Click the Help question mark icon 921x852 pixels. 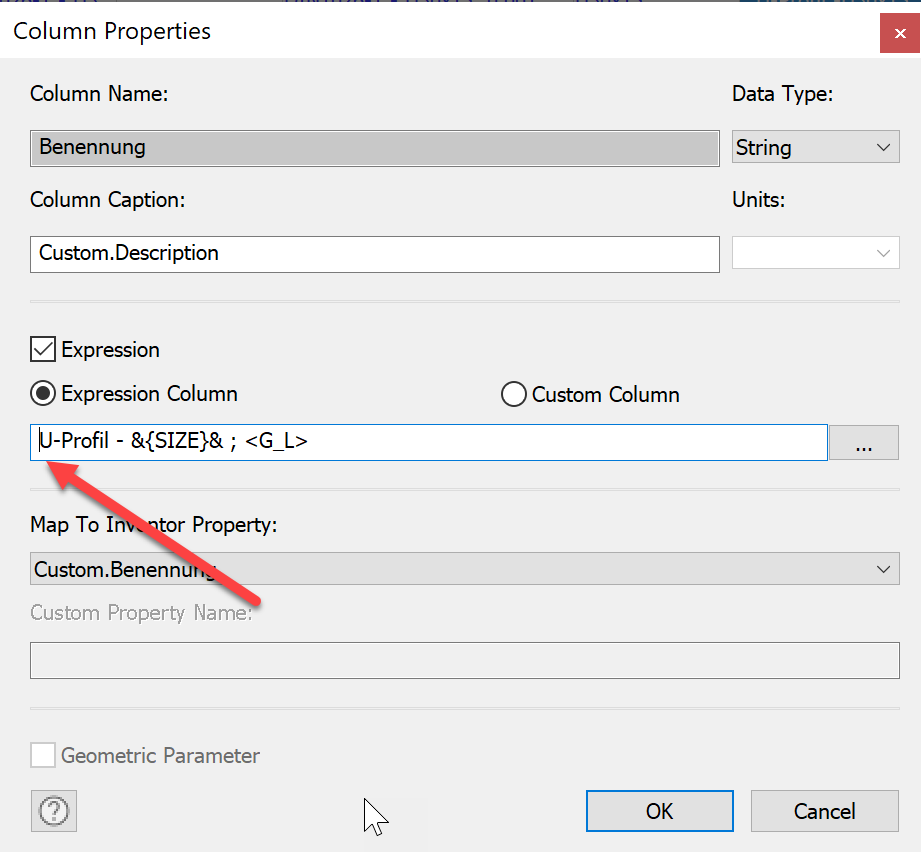(x=53, y=811)
